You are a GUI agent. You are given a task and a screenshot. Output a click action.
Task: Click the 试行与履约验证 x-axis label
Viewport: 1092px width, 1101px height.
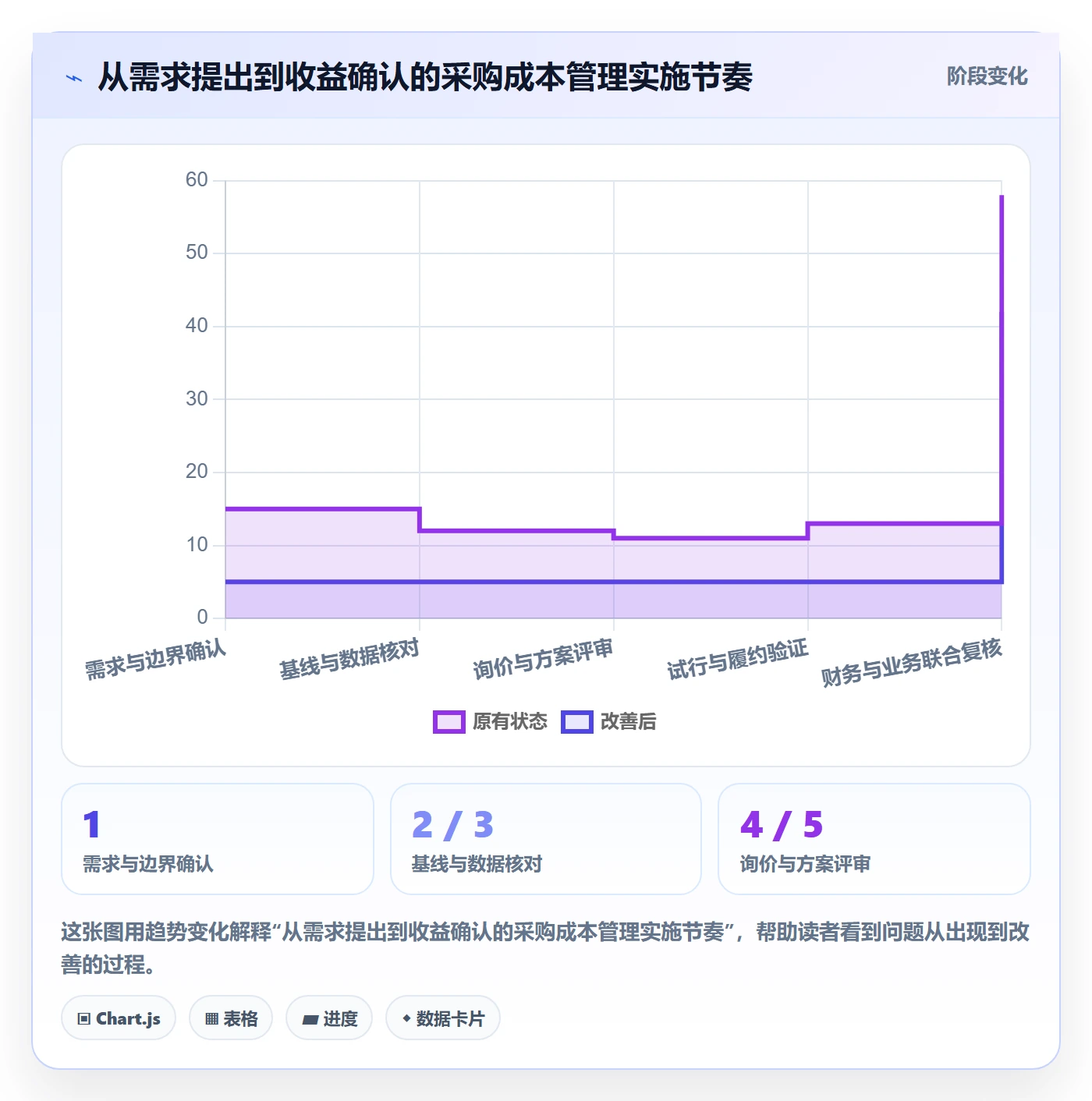point(737,660)
